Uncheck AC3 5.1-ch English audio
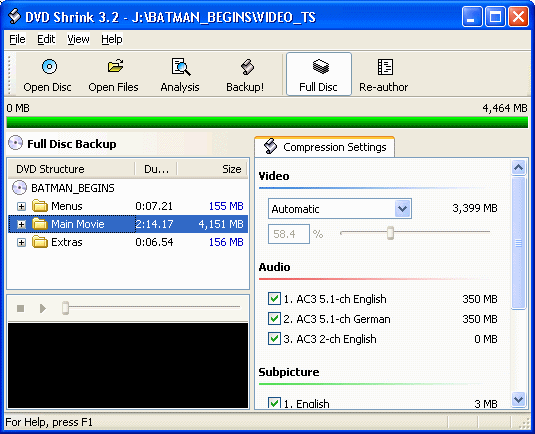 click(x=274, y=299)
